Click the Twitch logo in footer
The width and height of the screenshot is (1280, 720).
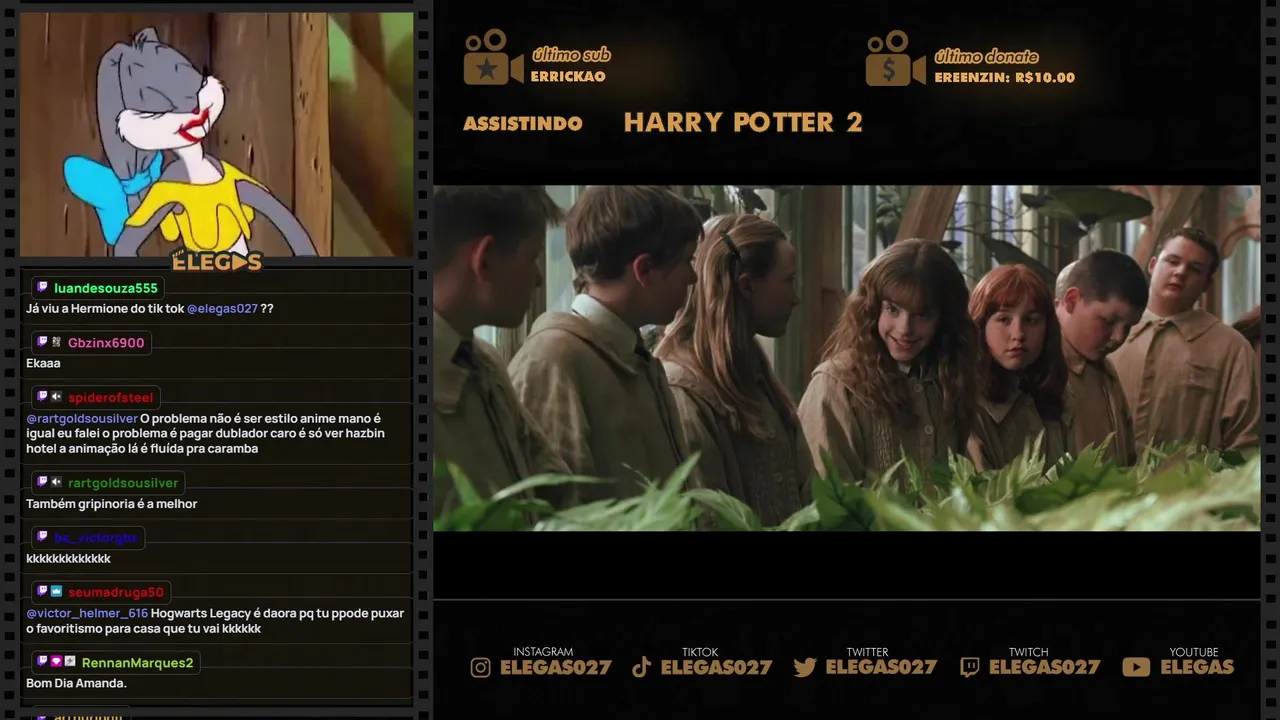point(969,667)
